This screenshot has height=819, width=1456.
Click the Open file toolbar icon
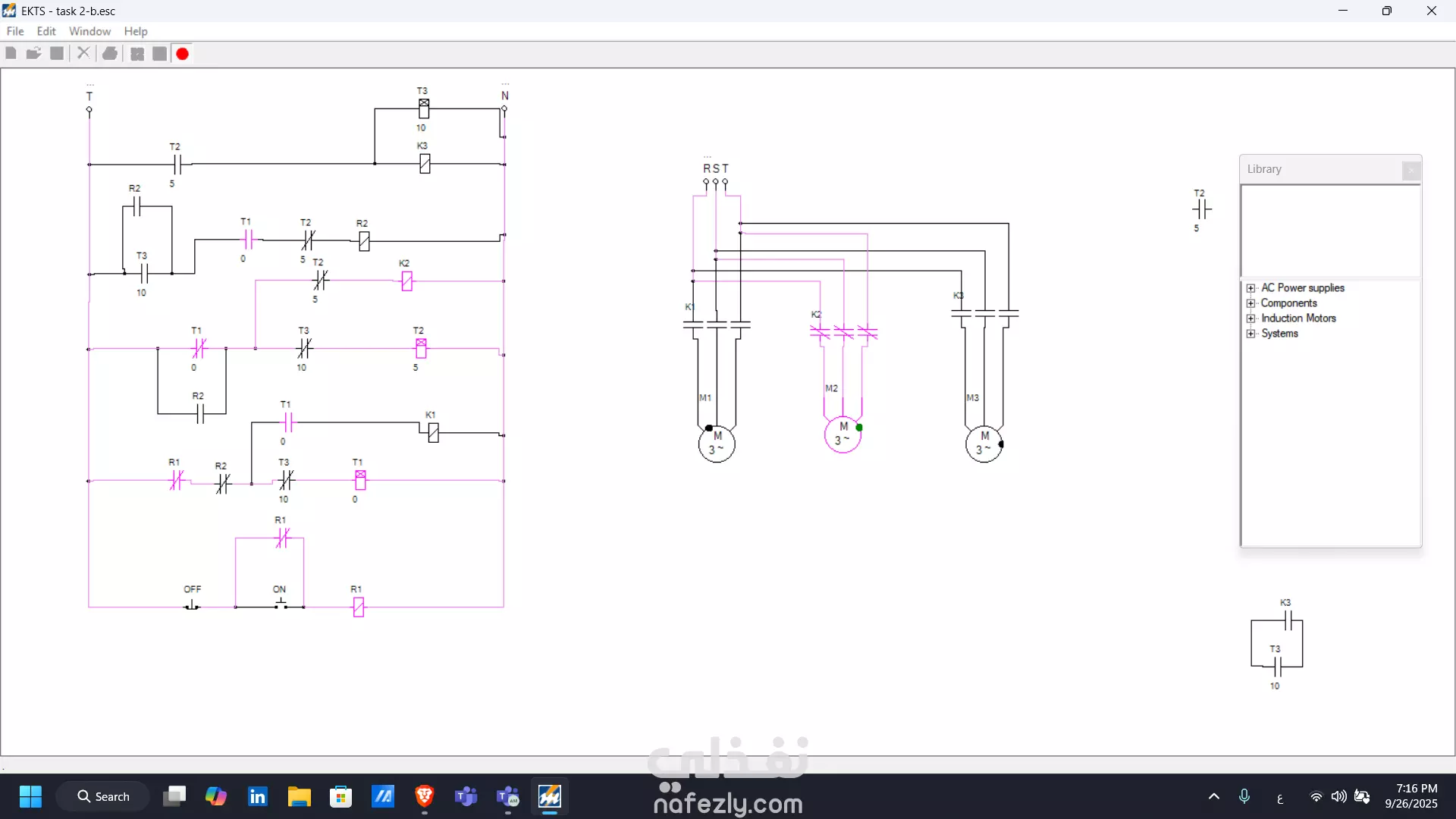point(33,53)
